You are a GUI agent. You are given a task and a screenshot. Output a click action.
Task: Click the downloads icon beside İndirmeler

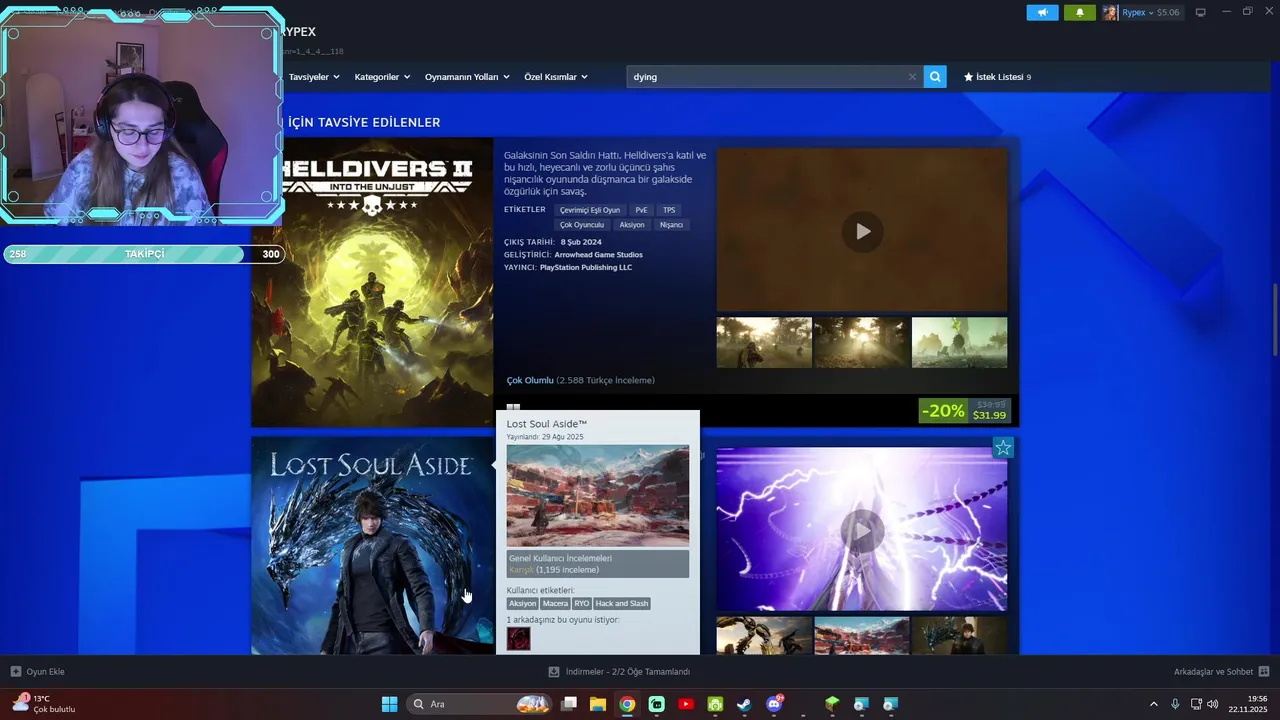pos(553,672)
